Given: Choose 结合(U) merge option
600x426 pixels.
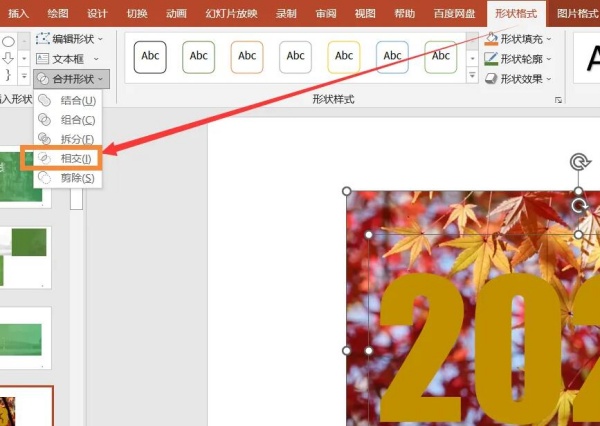Looking at the screenshot, I should 68,101.
